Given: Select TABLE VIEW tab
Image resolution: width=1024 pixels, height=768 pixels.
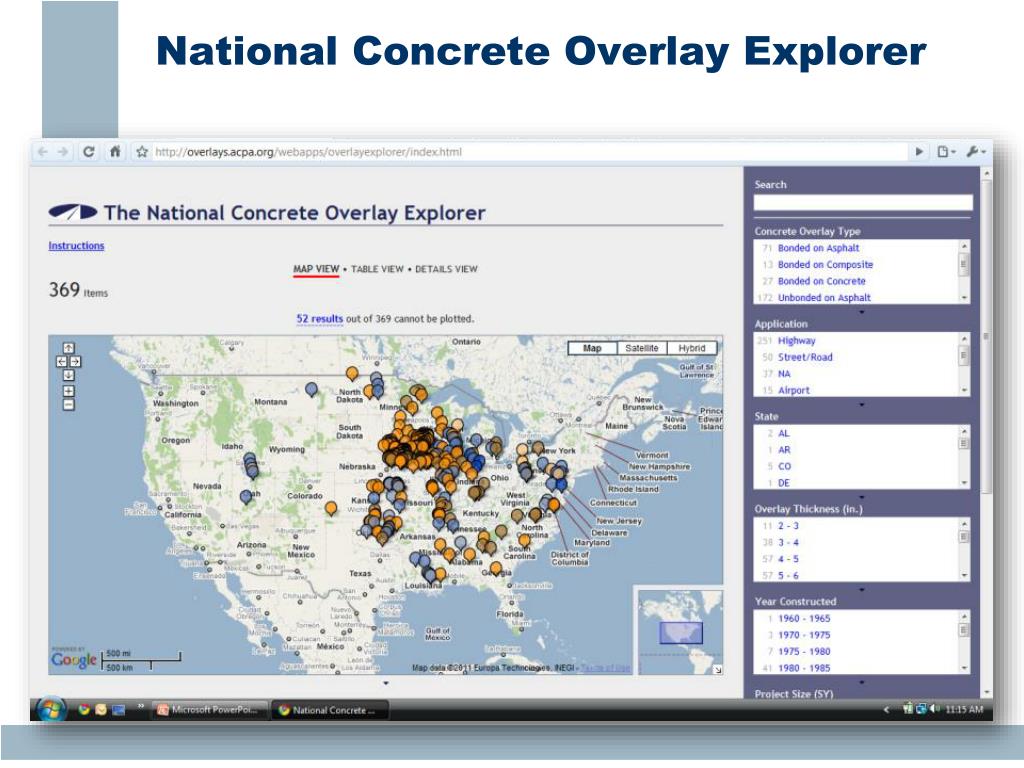Looking at the screenshot, I should point(377,269).
